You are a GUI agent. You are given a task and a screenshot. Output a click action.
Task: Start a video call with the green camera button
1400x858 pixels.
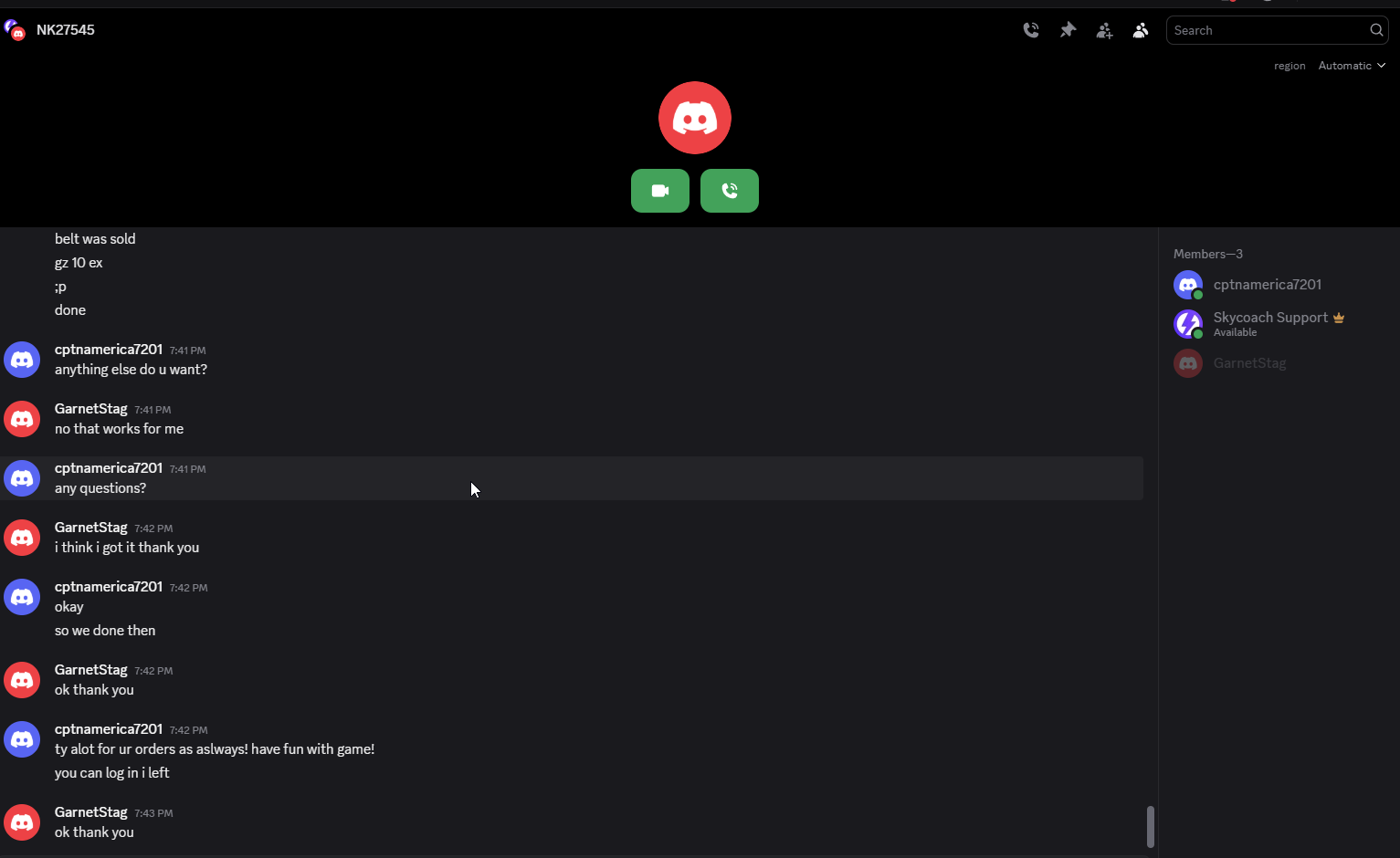coord(660,191)
